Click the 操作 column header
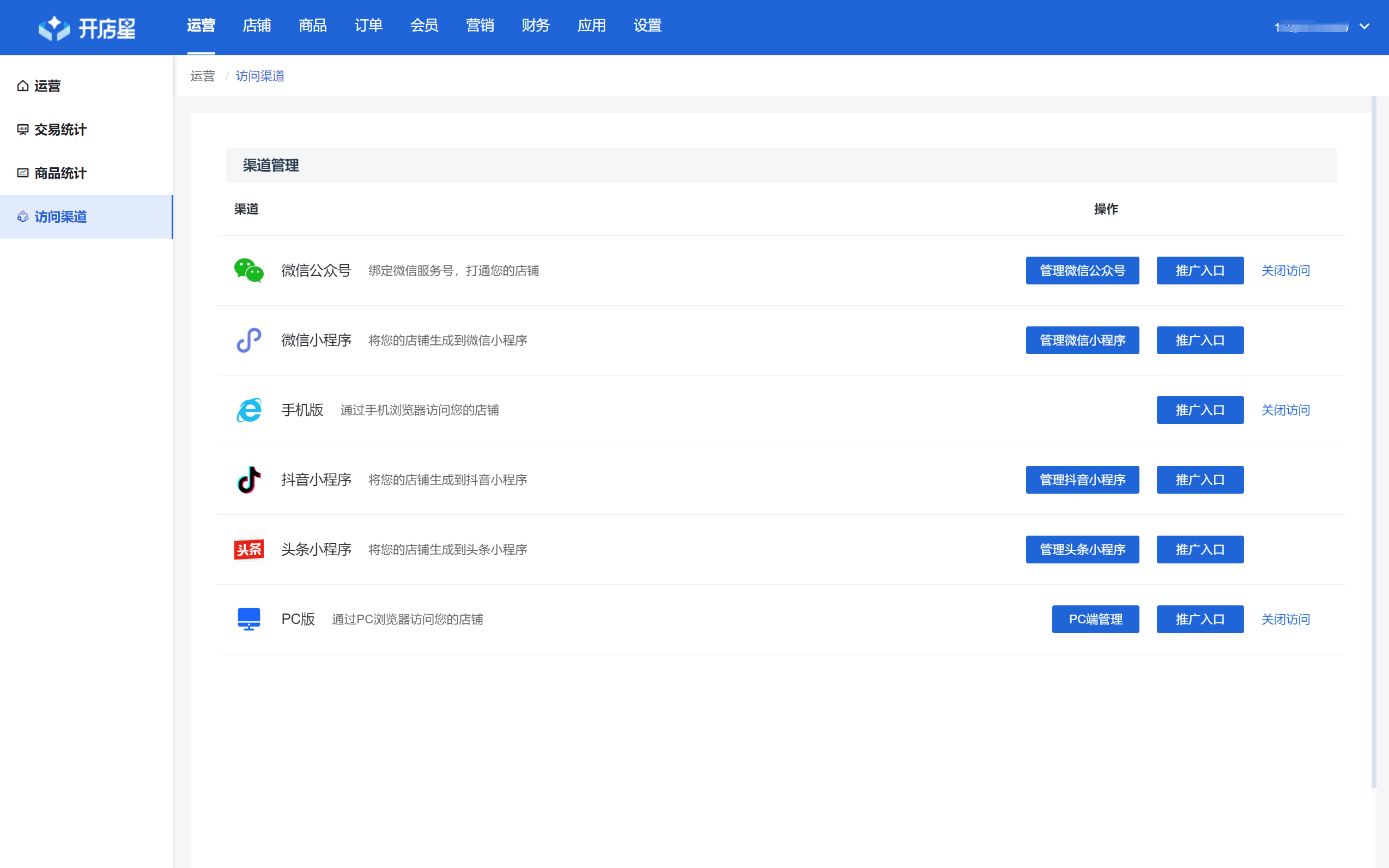 [1106, 209]
